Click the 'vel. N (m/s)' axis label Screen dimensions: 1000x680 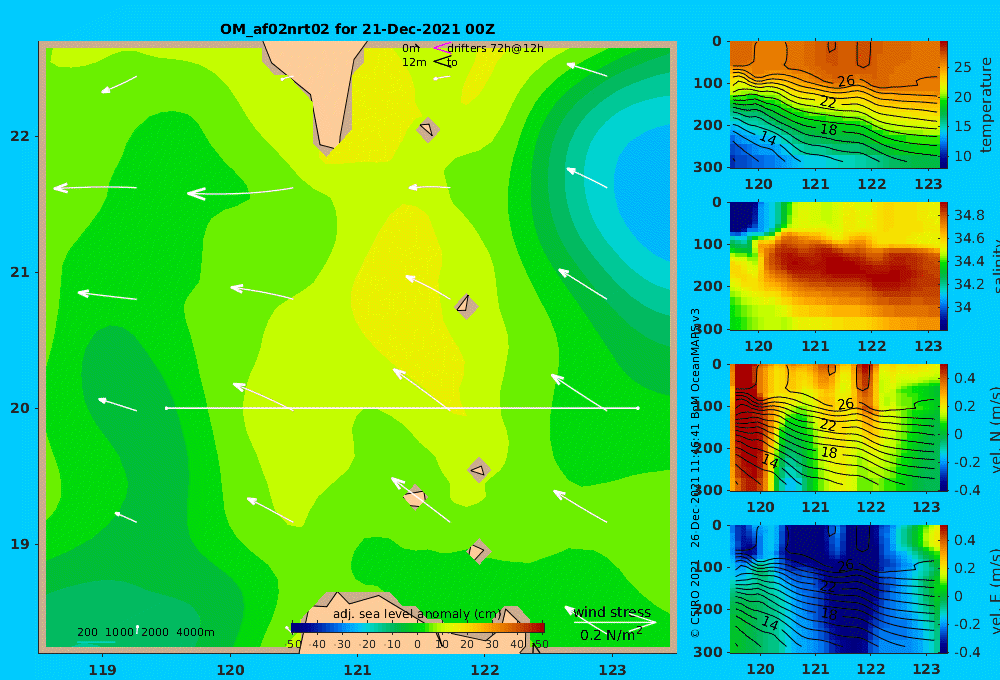click(x=995, y=429)
